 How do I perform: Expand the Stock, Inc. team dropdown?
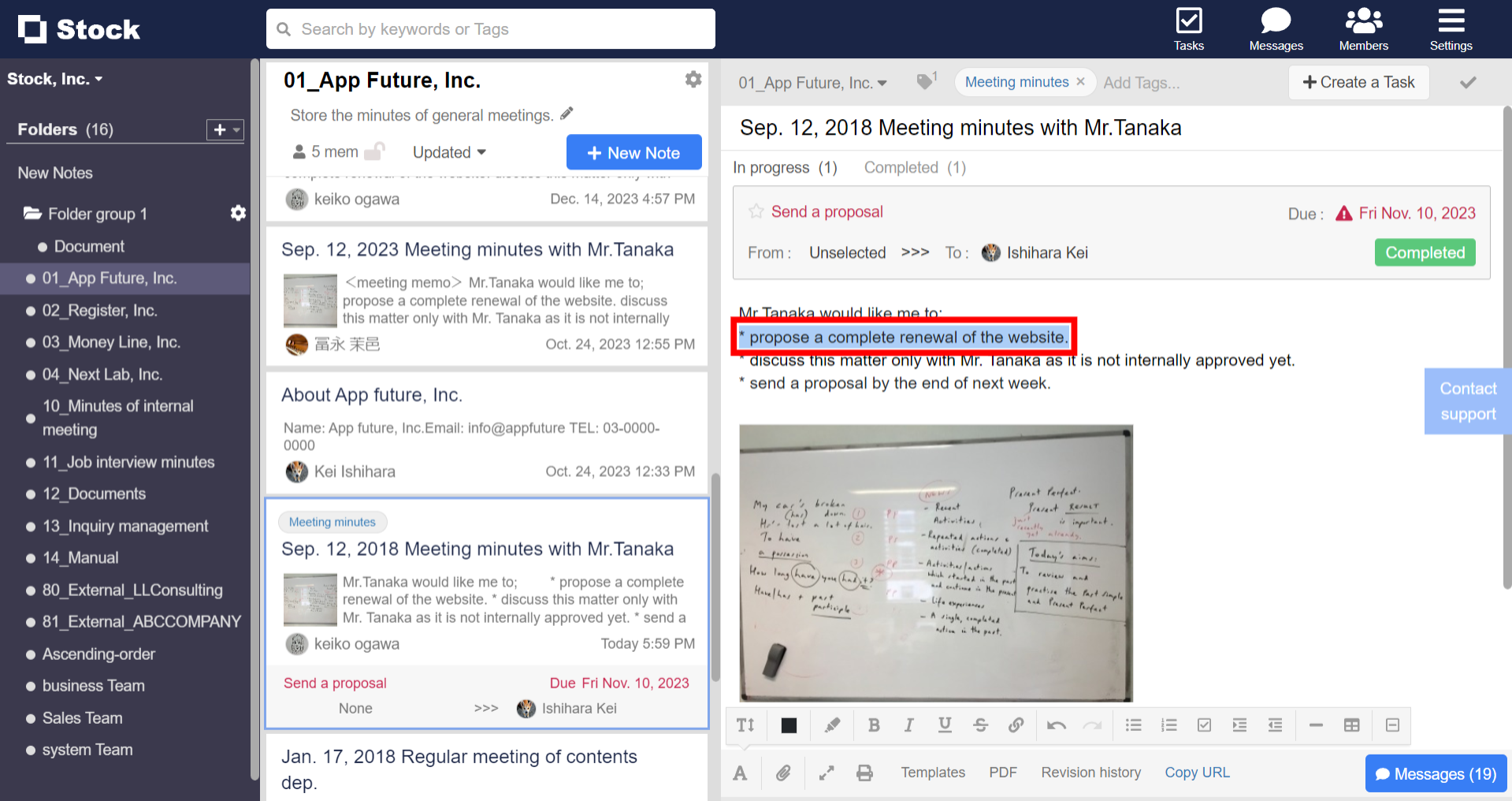(x=55, y=79)
